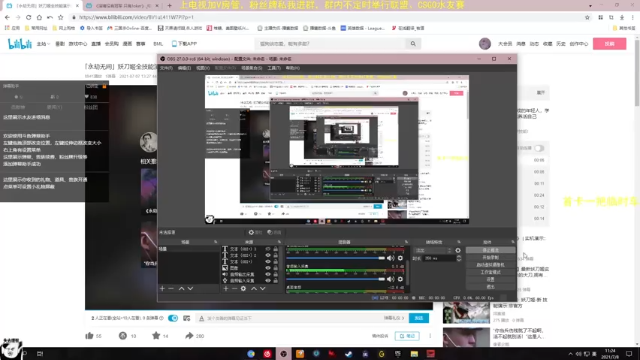
Task: Add a new source with plus icon
Action: pos(226,289)
